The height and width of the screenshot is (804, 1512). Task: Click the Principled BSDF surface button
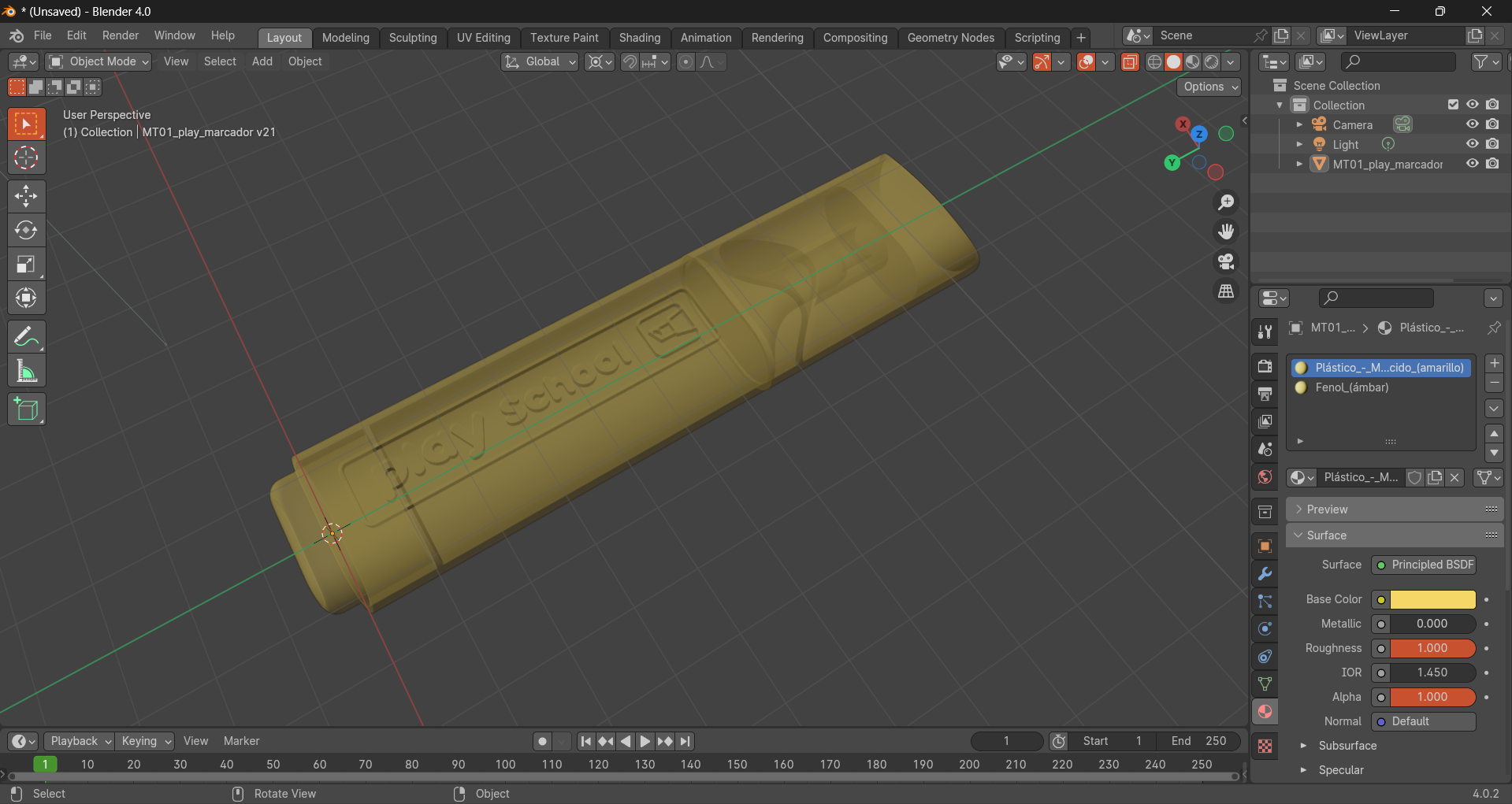(1425, 565)
